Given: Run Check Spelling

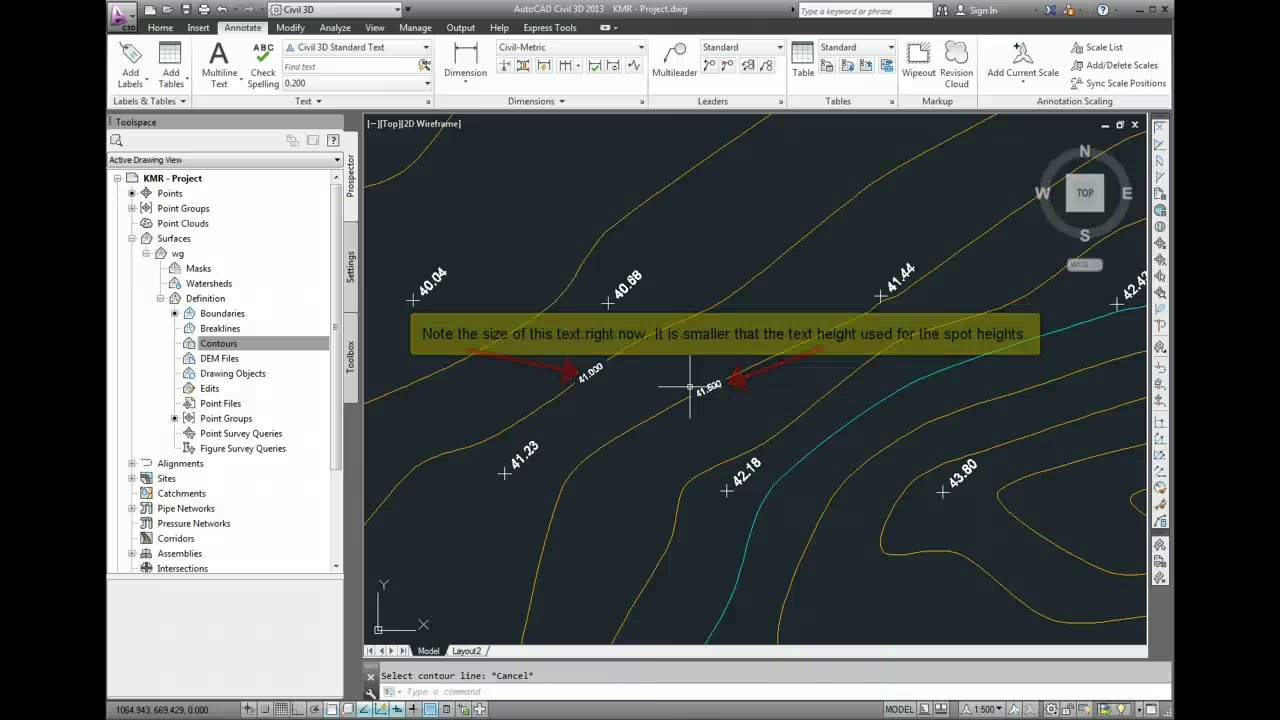Looking at the screenshot, I should pos(263,65).
